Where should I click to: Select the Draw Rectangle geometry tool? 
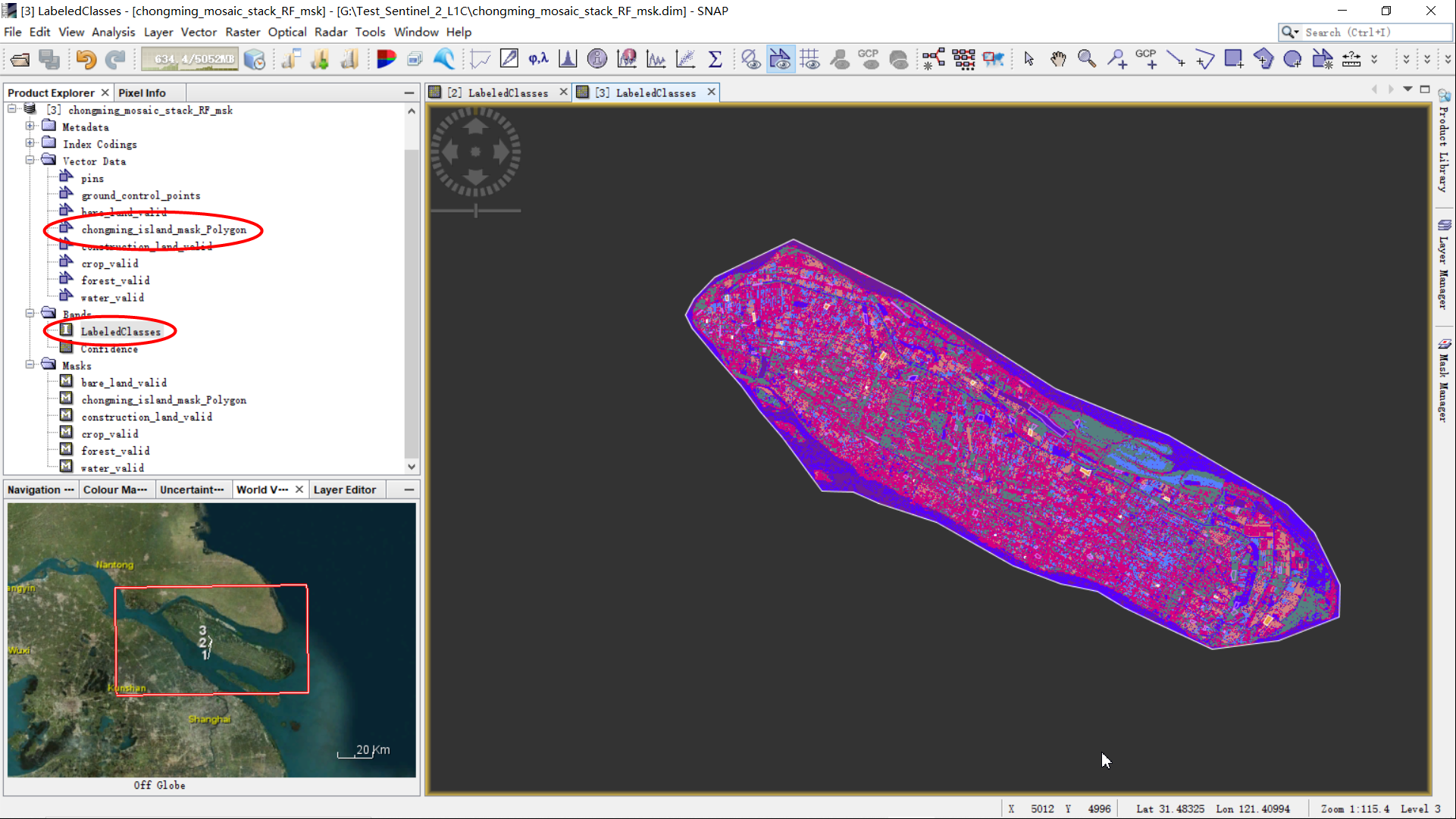click(1234, 59)
